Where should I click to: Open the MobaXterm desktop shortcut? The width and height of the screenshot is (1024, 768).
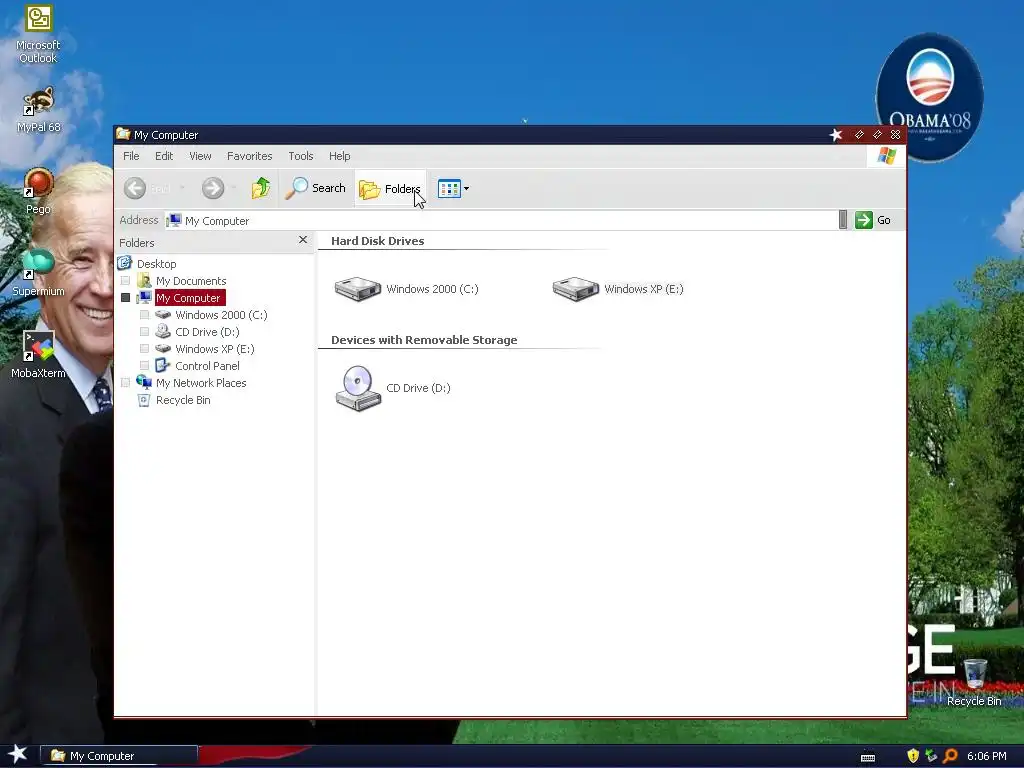point(38,355)
